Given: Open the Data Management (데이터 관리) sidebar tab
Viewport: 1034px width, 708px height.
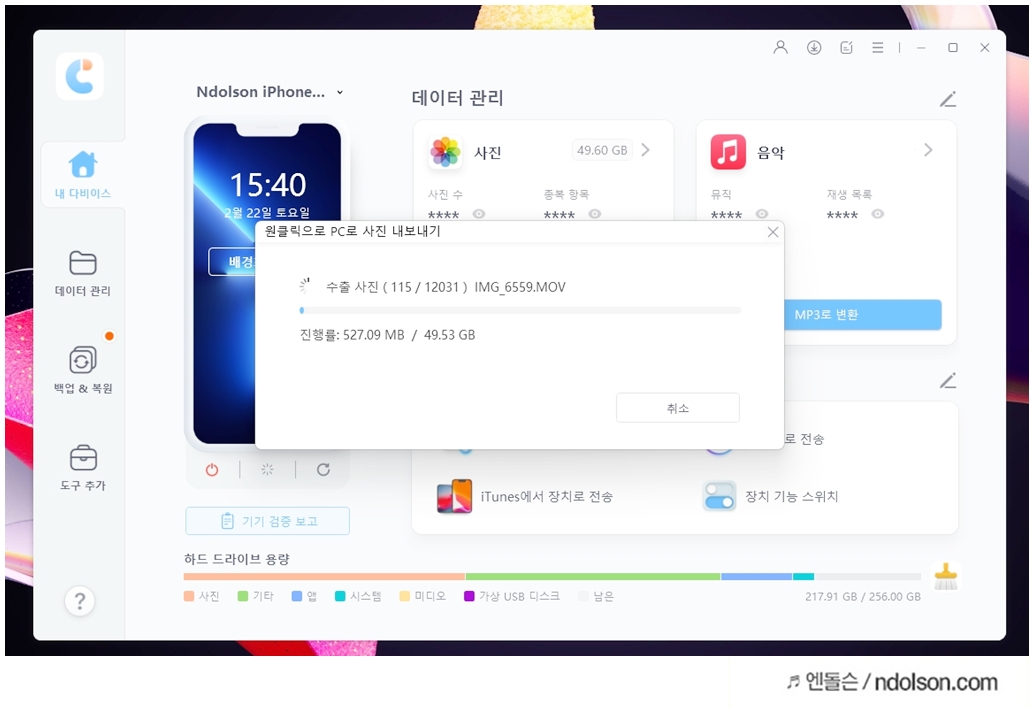Looking at the screenshot, I should (82, 274).
